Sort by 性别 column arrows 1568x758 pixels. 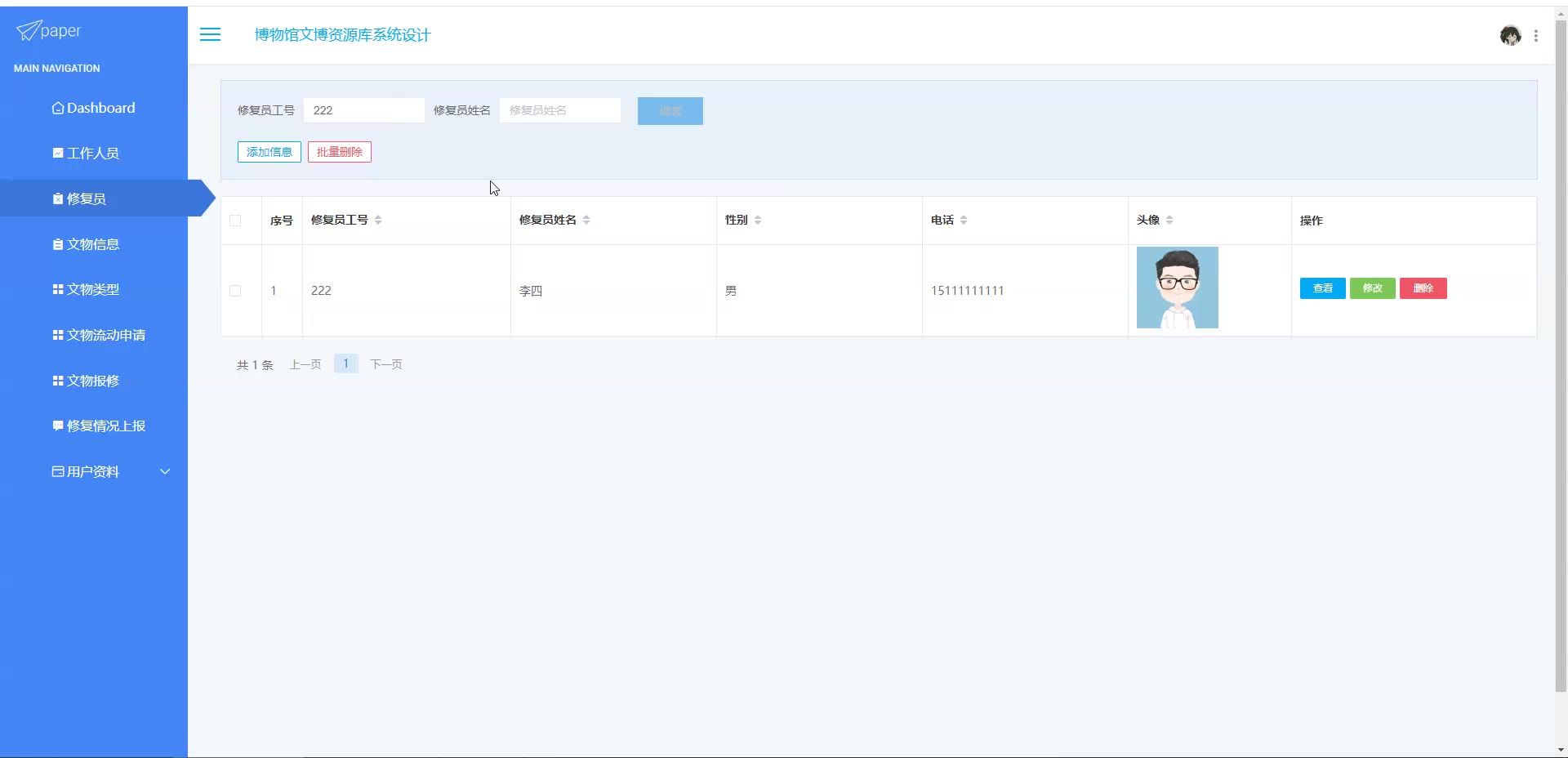tap(758, 220)
